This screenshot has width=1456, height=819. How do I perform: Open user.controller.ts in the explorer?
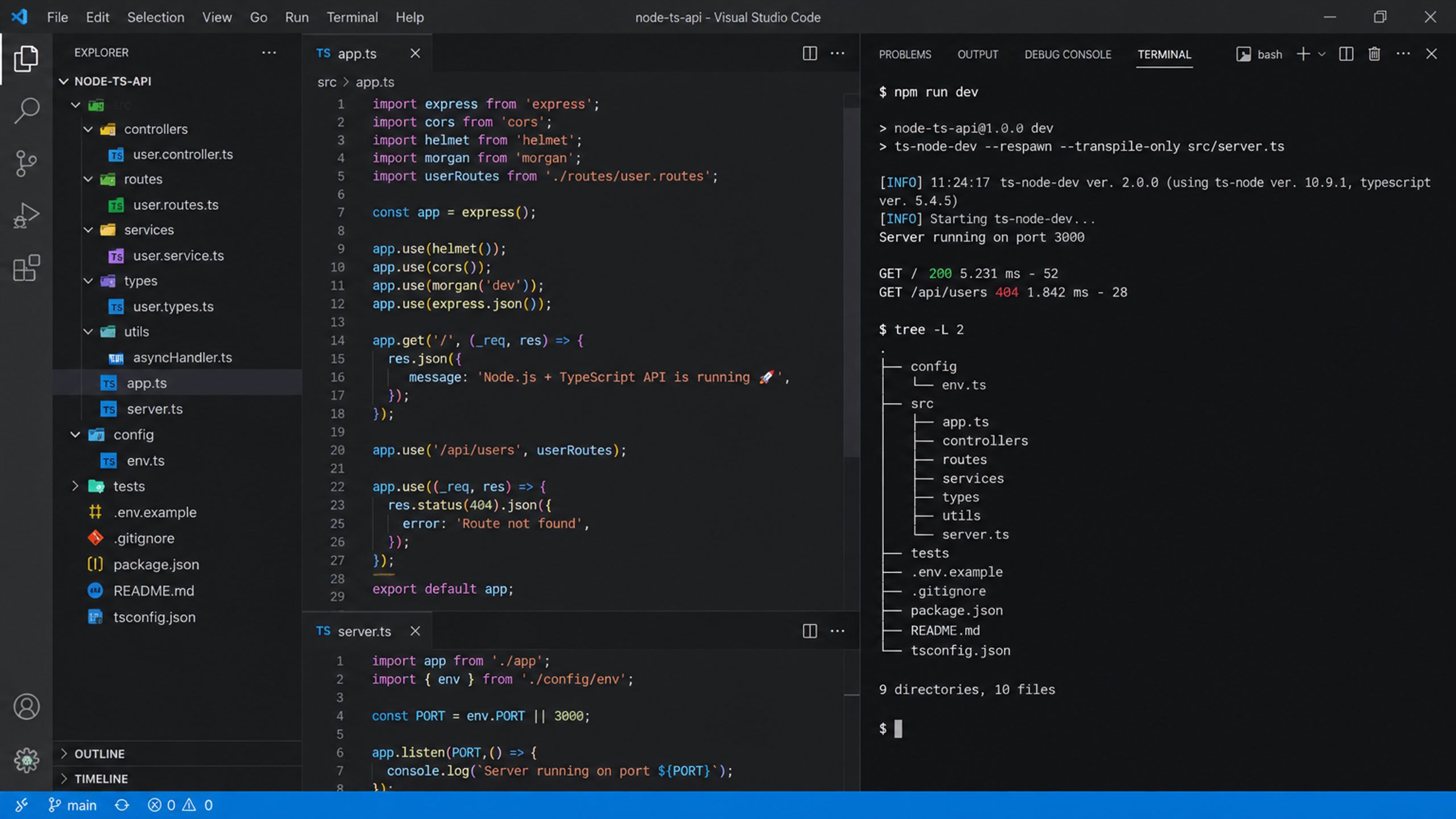[183, 154]
